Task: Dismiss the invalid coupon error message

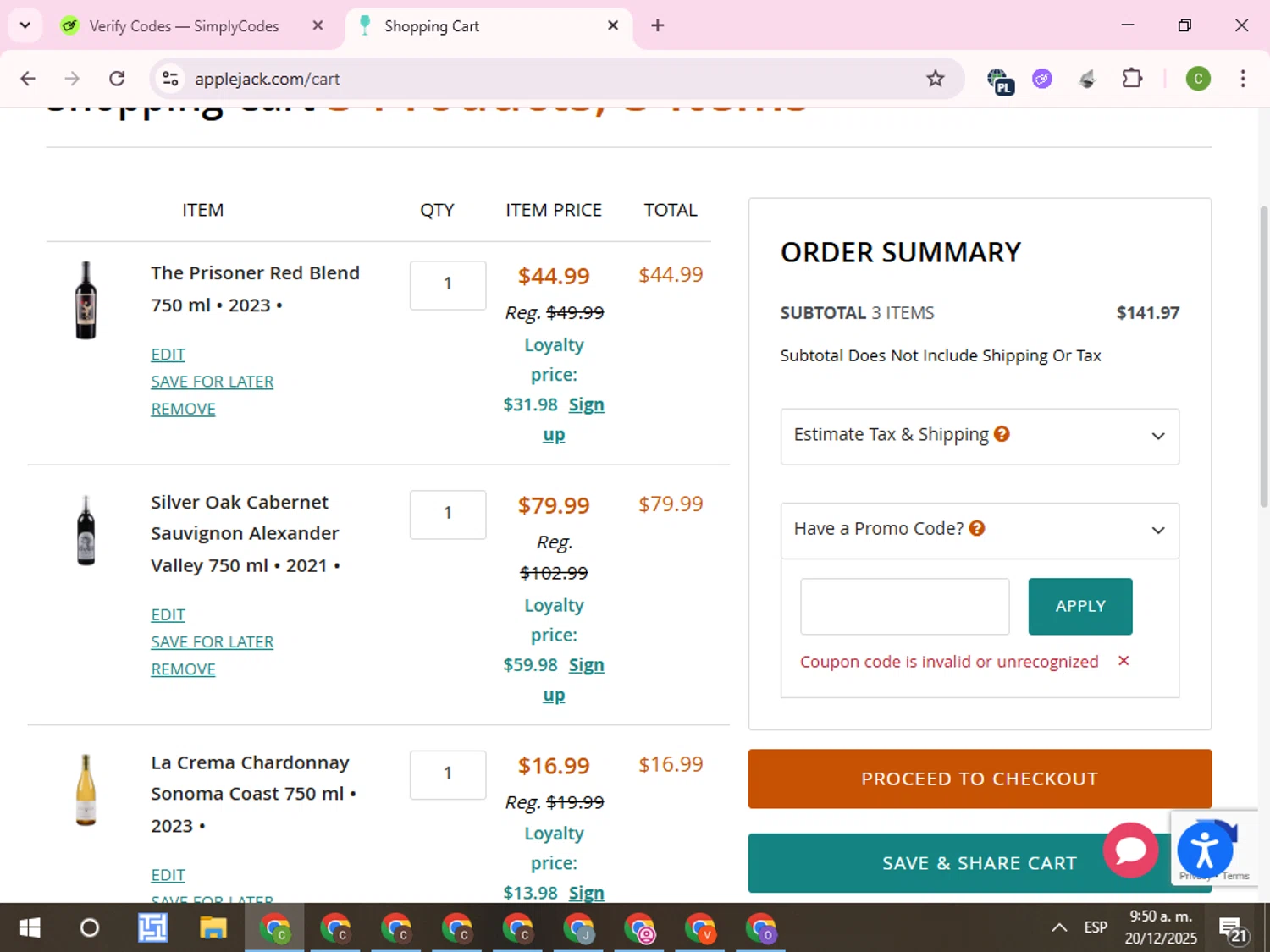Action: point(1124,661)
